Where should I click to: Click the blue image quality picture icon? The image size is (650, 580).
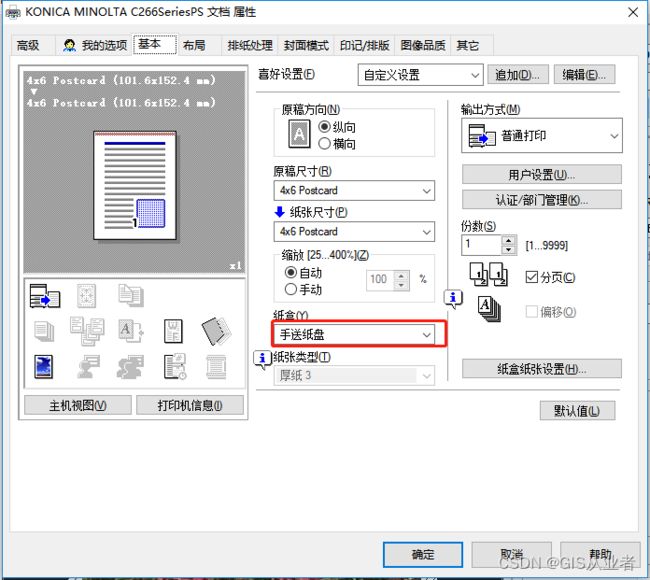44,366
